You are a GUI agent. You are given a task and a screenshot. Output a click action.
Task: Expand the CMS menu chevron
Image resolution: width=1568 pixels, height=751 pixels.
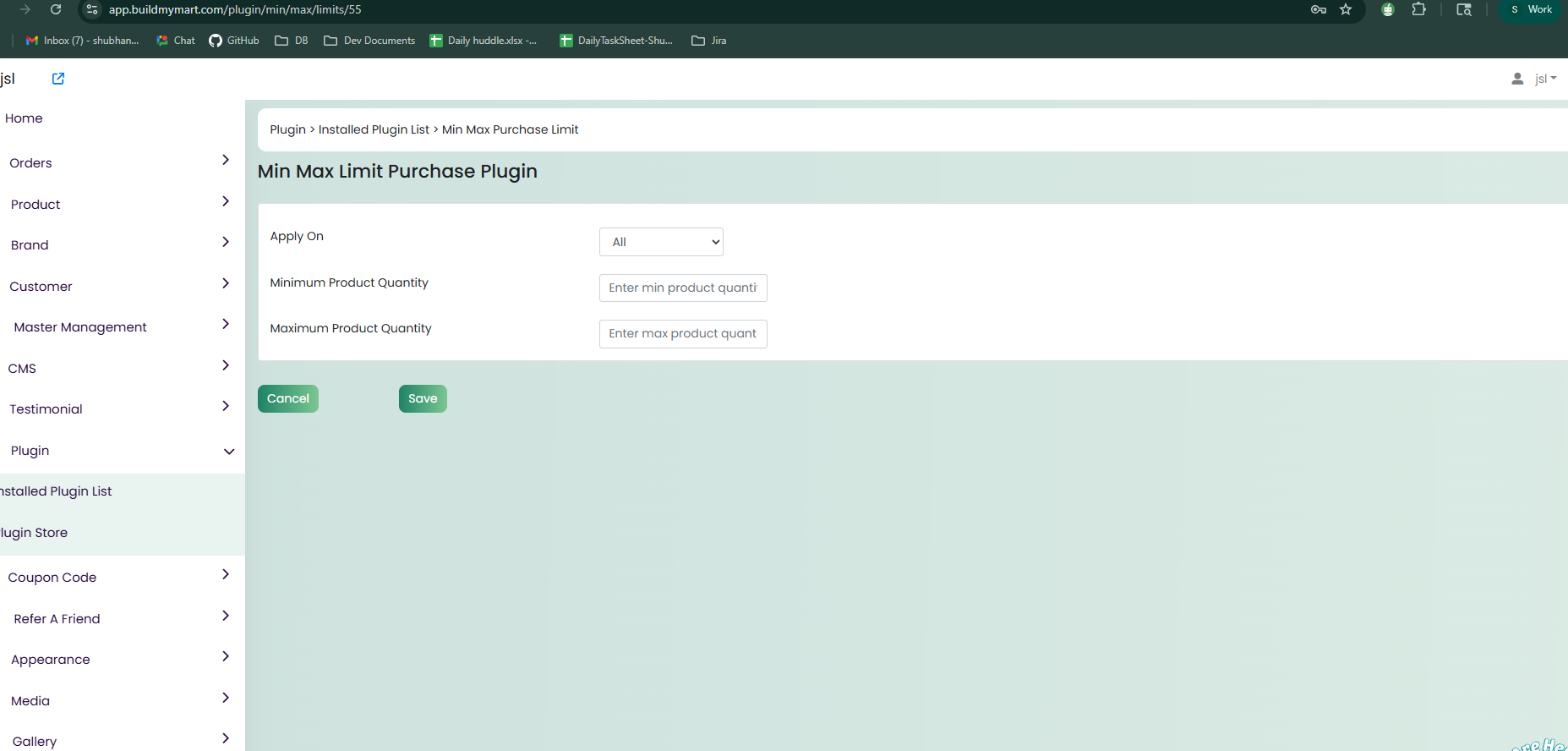point(226,365)
